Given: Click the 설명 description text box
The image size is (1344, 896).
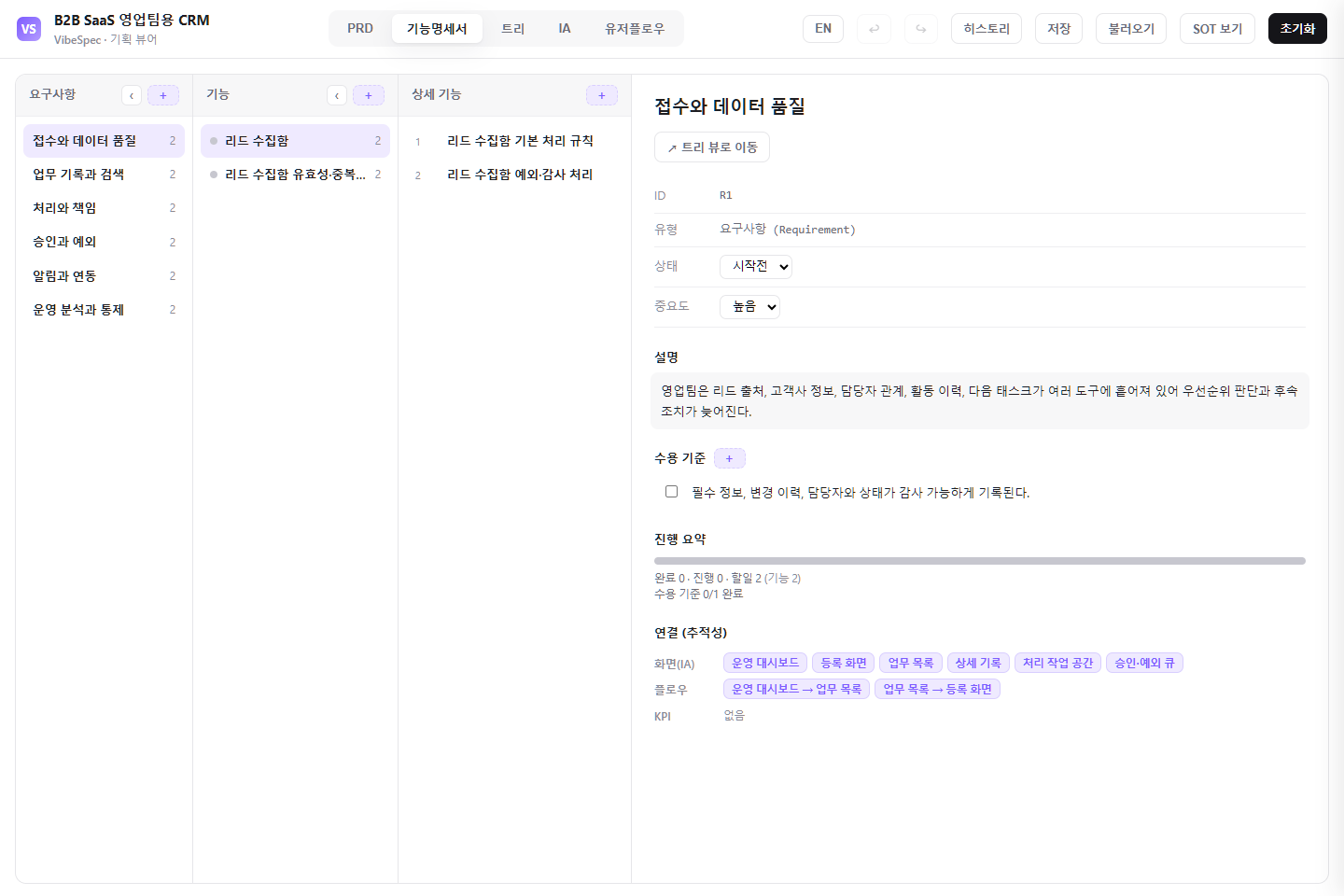Looking at the screenshot, I should pos(980,400).
